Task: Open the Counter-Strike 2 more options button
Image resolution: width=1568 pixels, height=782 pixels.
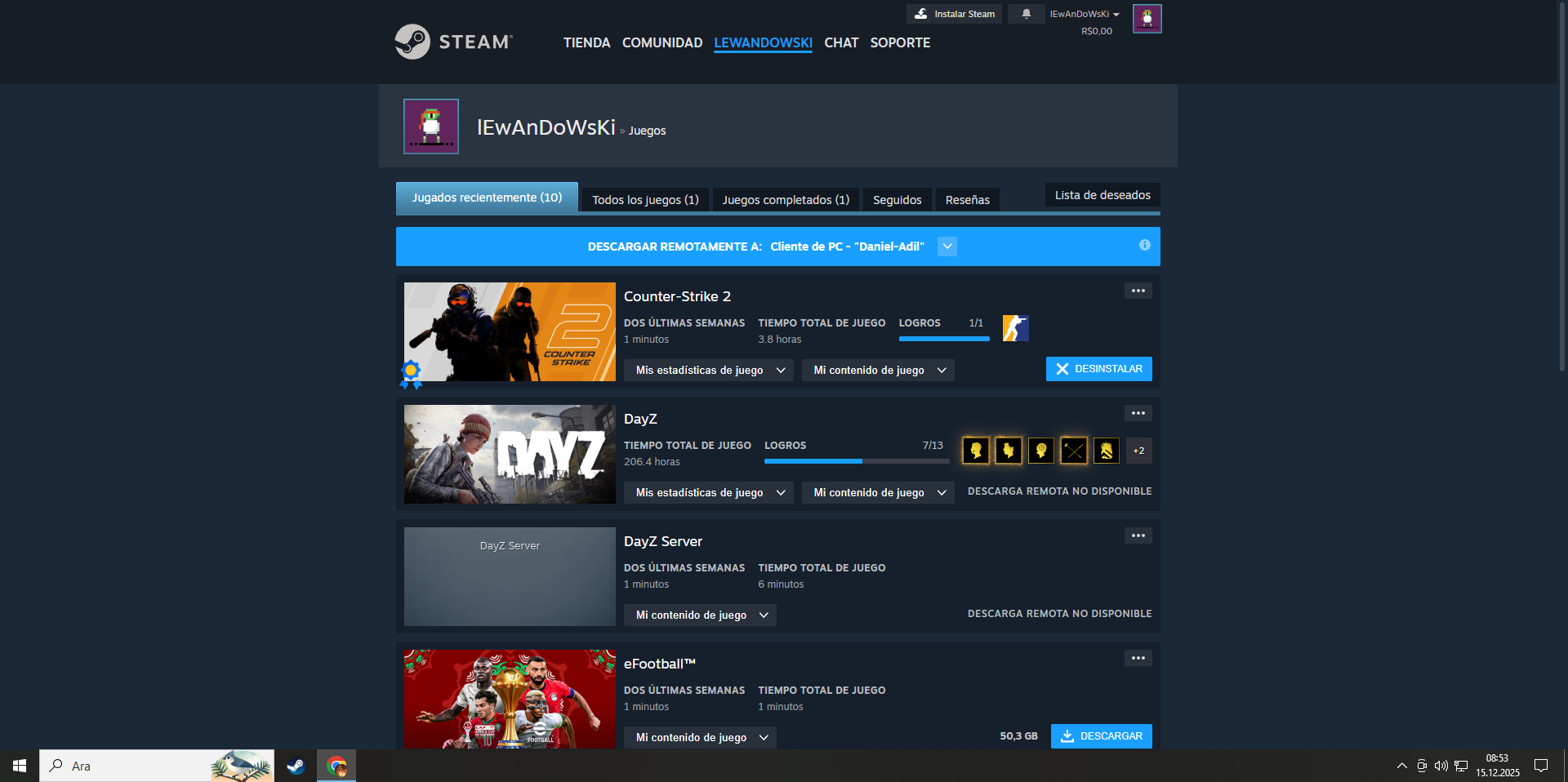Action: [x=1138, y=291]
